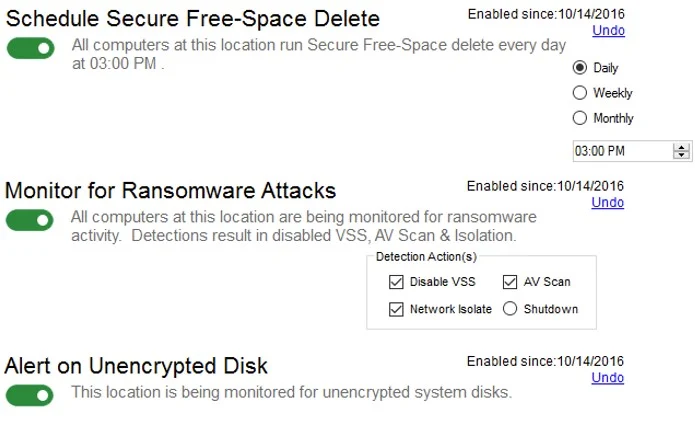Pick the Monthly schedule option
The width and height of the screenshot is (695, 425).
point(580,118)
